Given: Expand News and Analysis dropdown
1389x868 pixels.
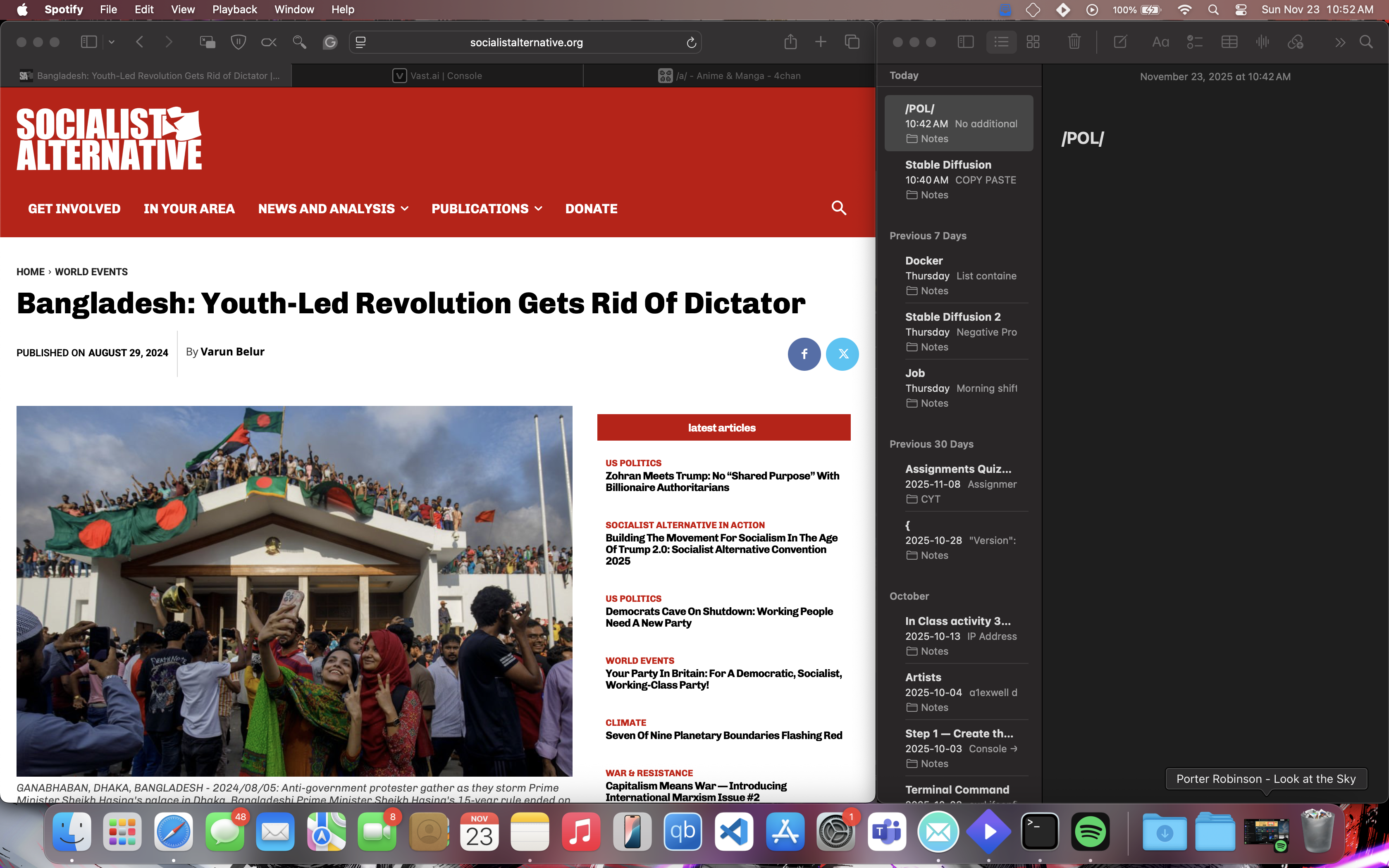Looking at the screenshot, I should (x=405, y=209).
